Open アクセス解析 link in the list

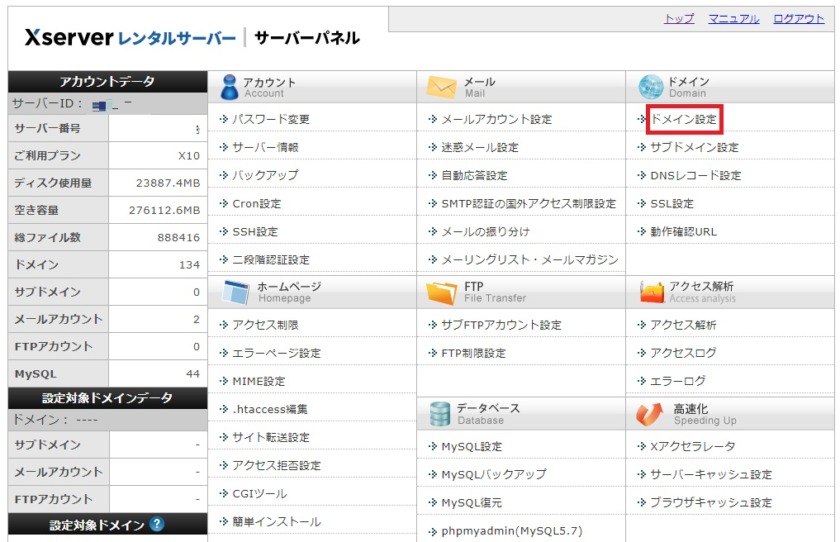tap(683, 325)
